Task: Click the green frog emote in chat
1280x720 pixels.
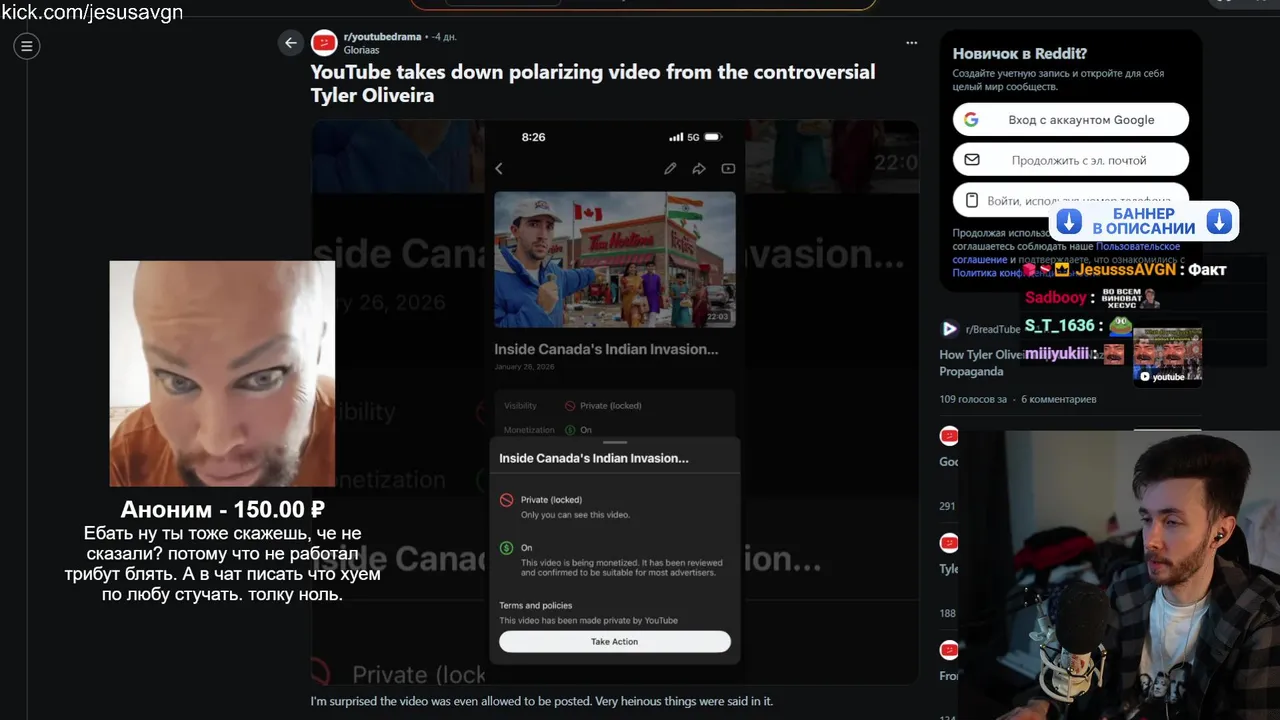Action: point(1120,325)
